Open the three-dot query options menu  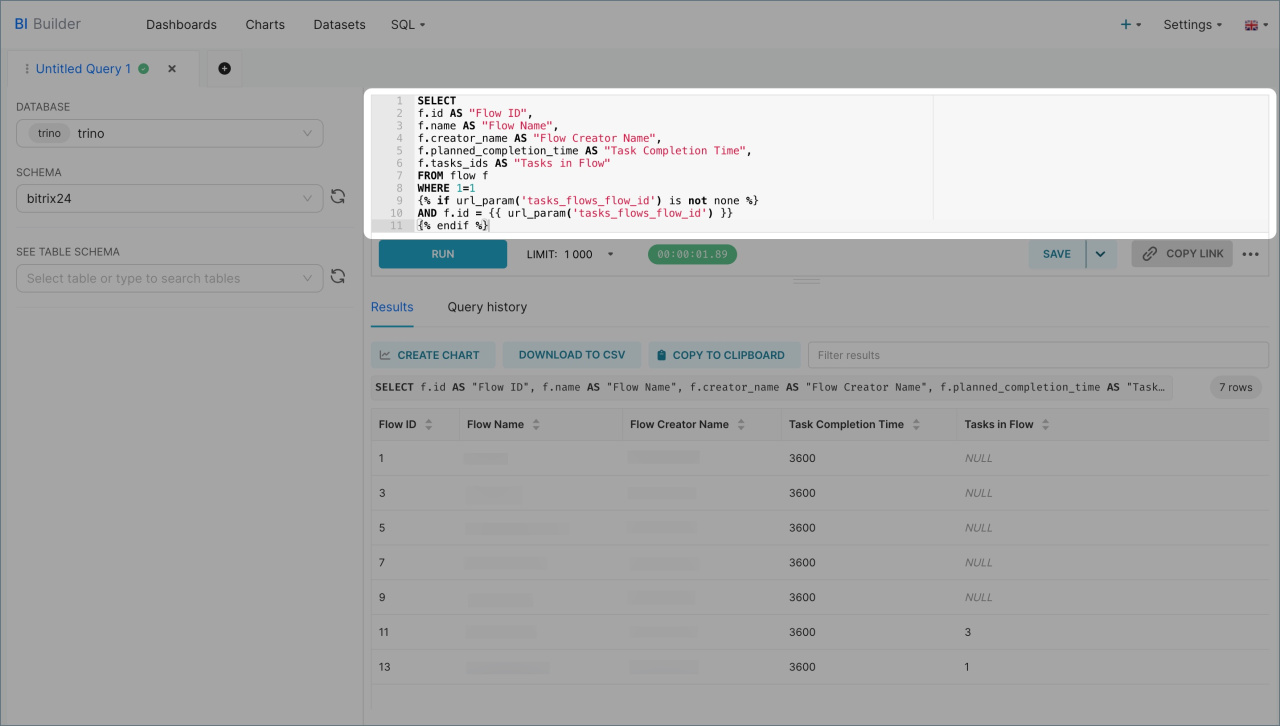1250,254
